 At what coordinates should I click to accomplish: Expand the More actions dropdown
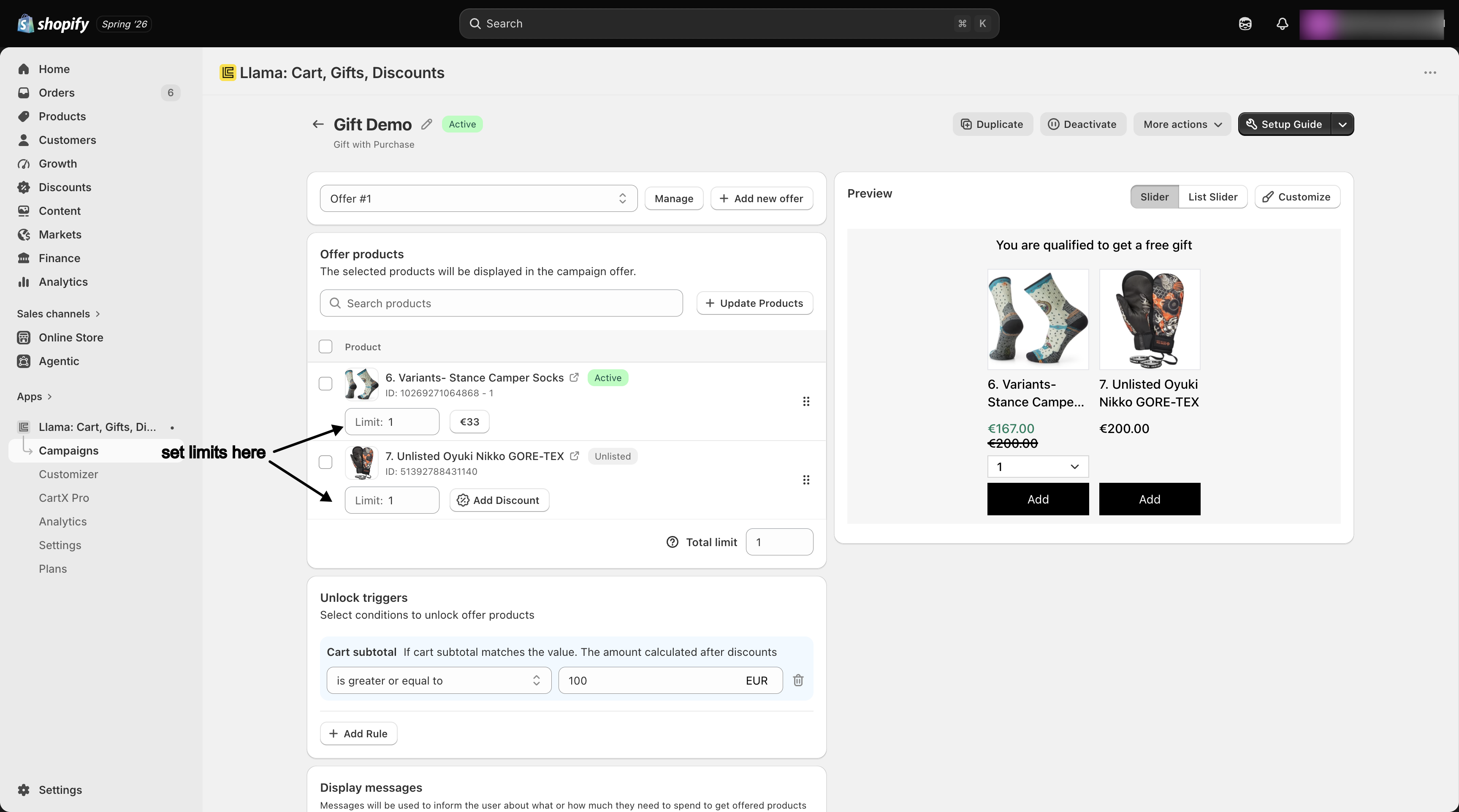tap(1182, 124)
